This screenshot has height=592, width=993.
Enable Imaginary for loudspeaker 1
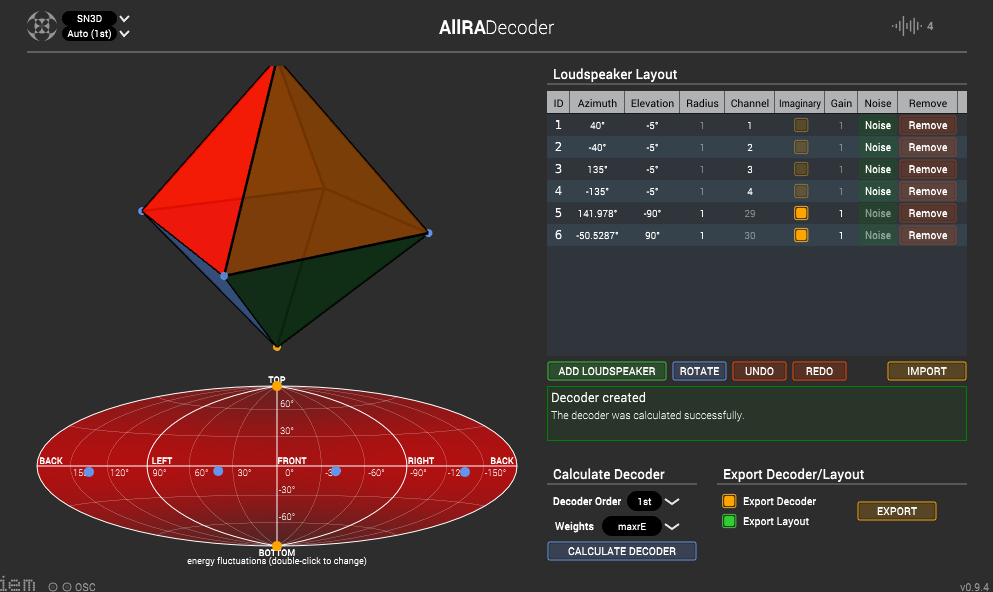pyautogui.click(x=800, y=124)
